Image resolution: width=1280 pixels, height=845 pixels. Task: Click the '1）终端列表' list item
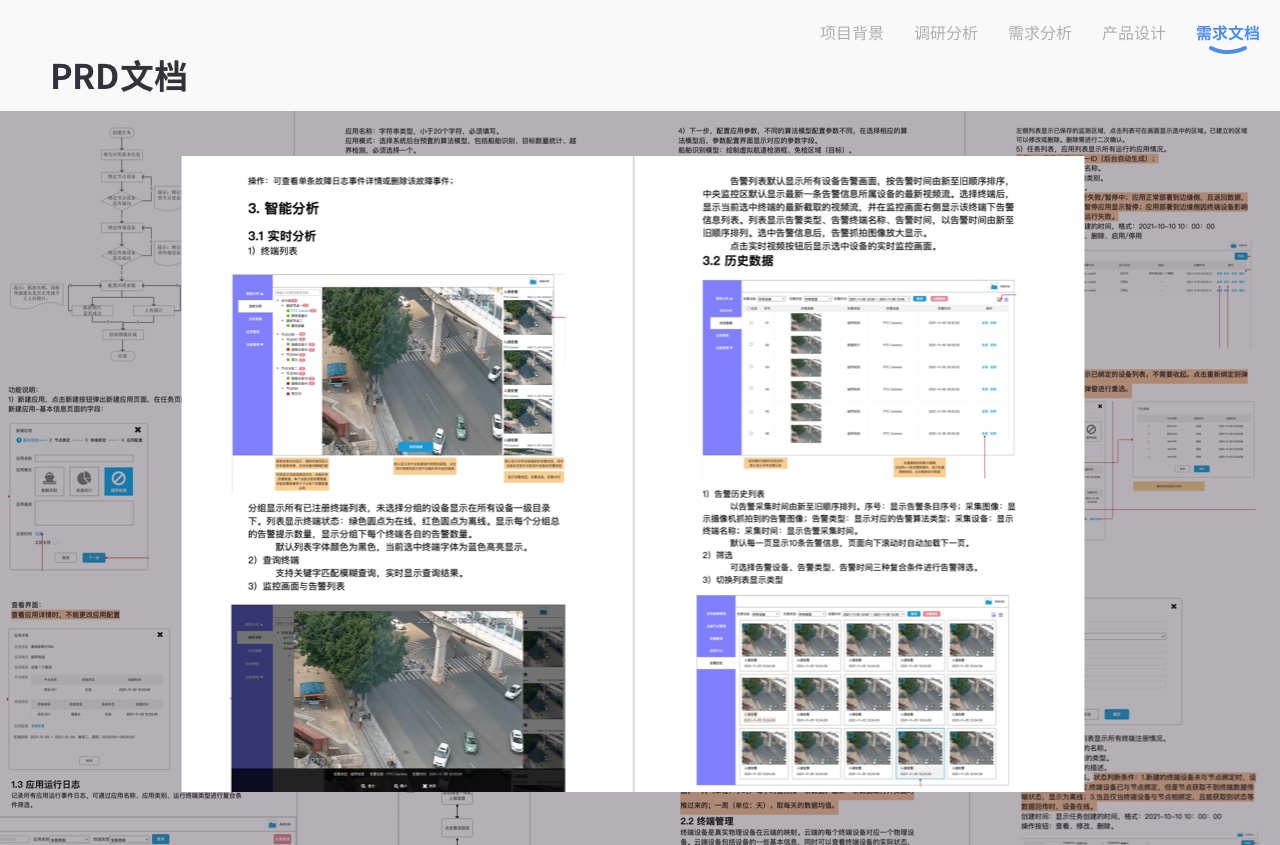pos(273,251)
